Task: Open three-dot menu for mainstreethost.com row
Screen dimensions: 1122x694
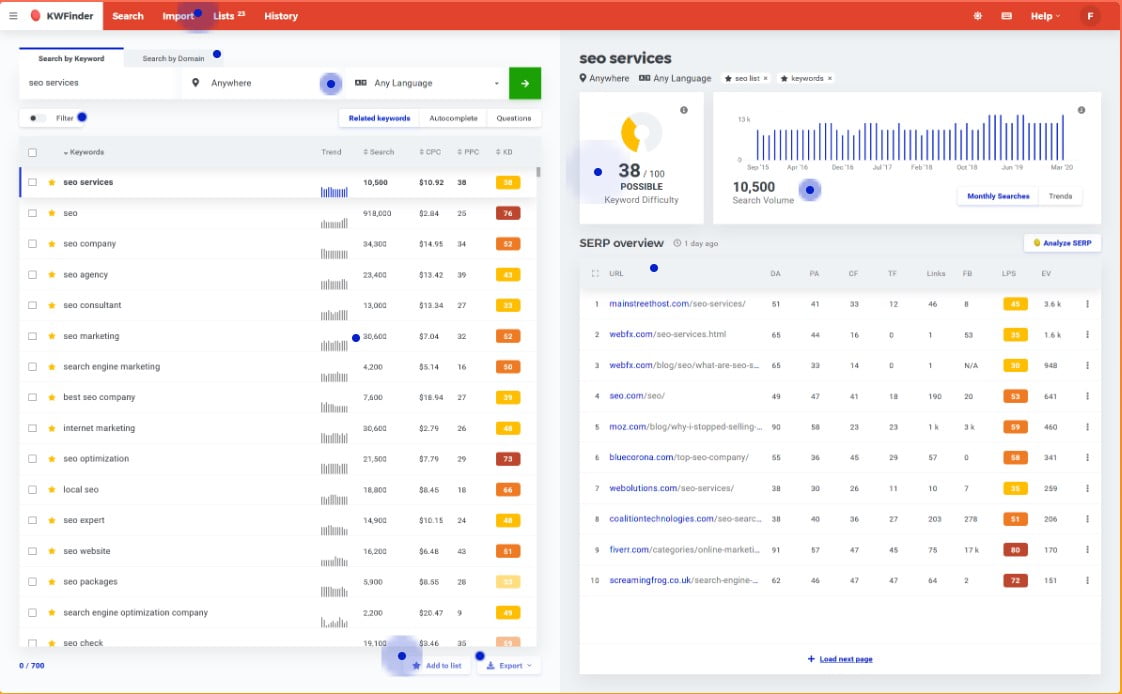Action: coord(1087,304)
